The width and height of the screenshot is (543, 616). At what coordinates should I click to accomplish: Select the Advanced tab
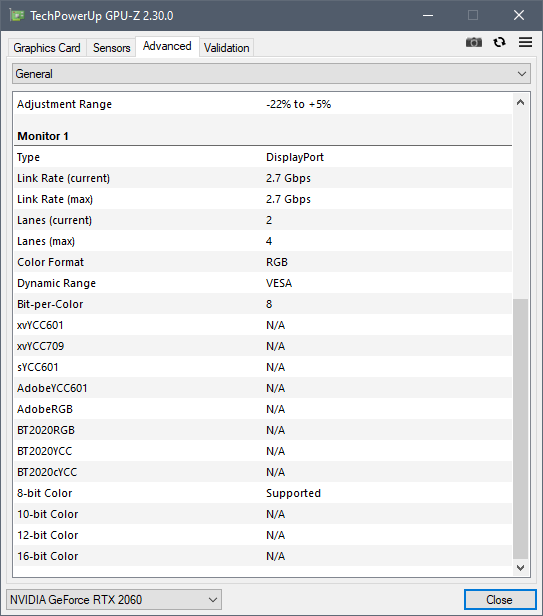[167, 46]
